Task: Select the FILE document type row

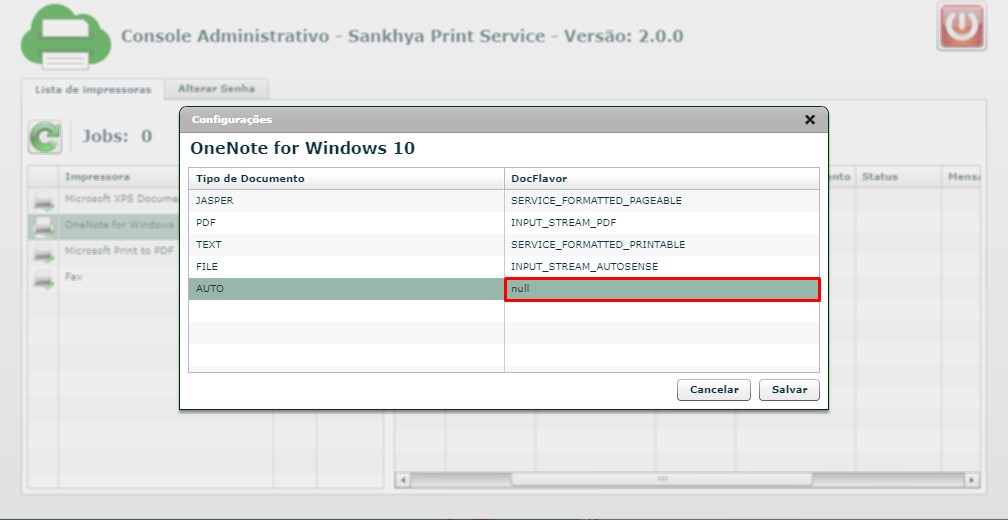Action: tap(503, 266)
